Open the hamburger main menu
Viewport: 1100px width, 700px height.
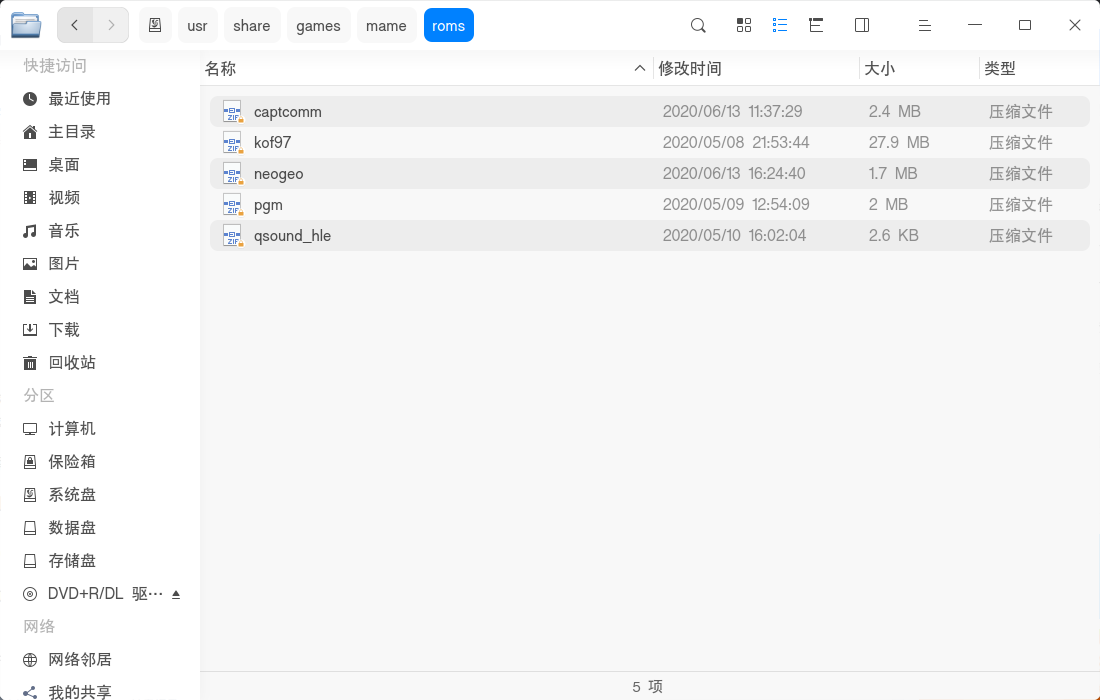click(x=925, y=25)
